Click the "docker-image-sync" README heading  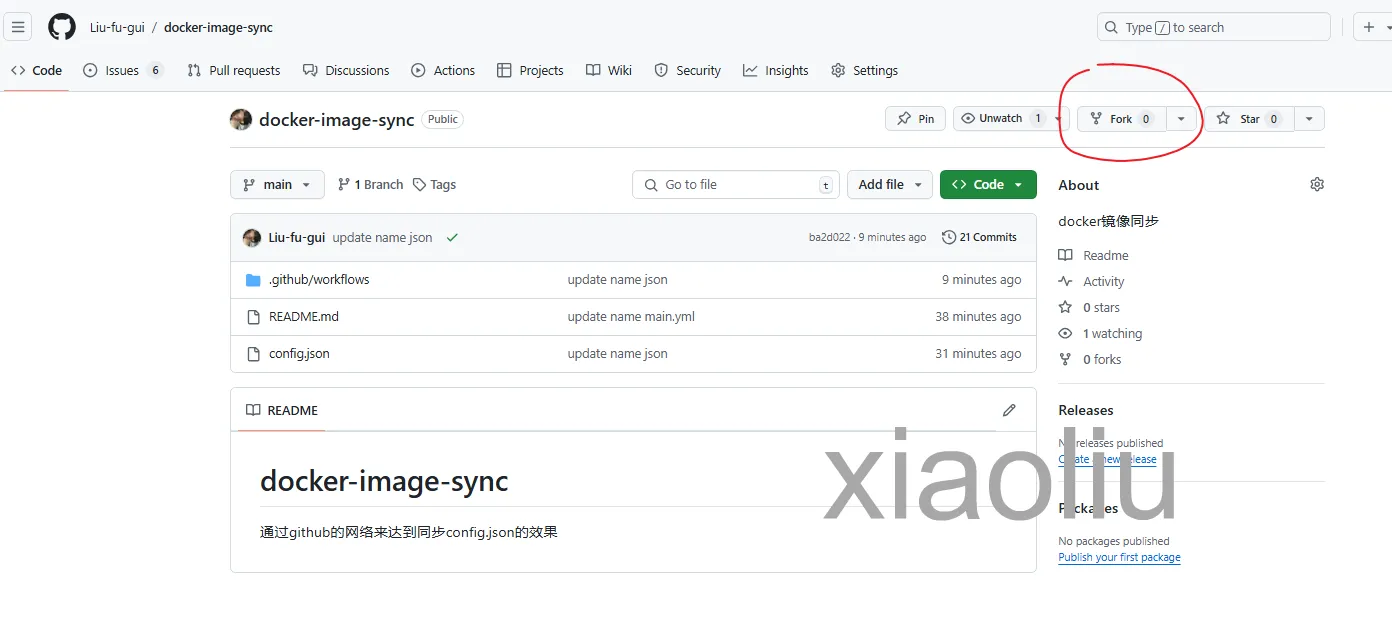(385, 481)
